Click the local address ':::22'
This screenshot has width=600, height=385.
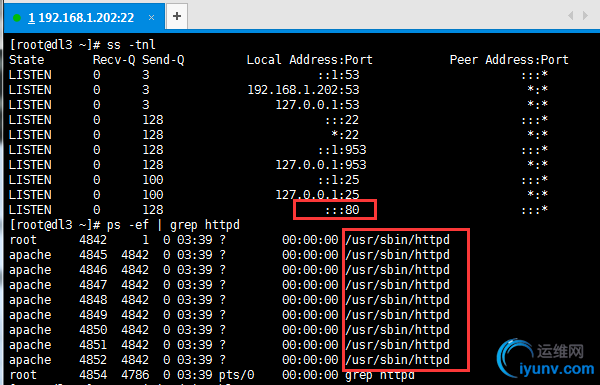coord(342,120)
